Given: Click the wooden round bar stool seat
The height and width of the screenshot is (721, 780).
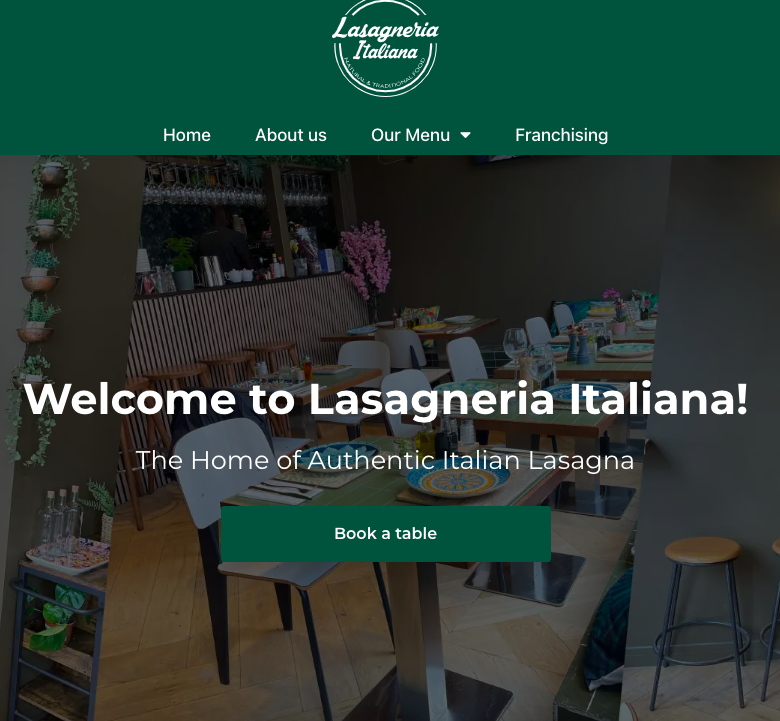Looking at the screenshot, I should tap(703, 549).
